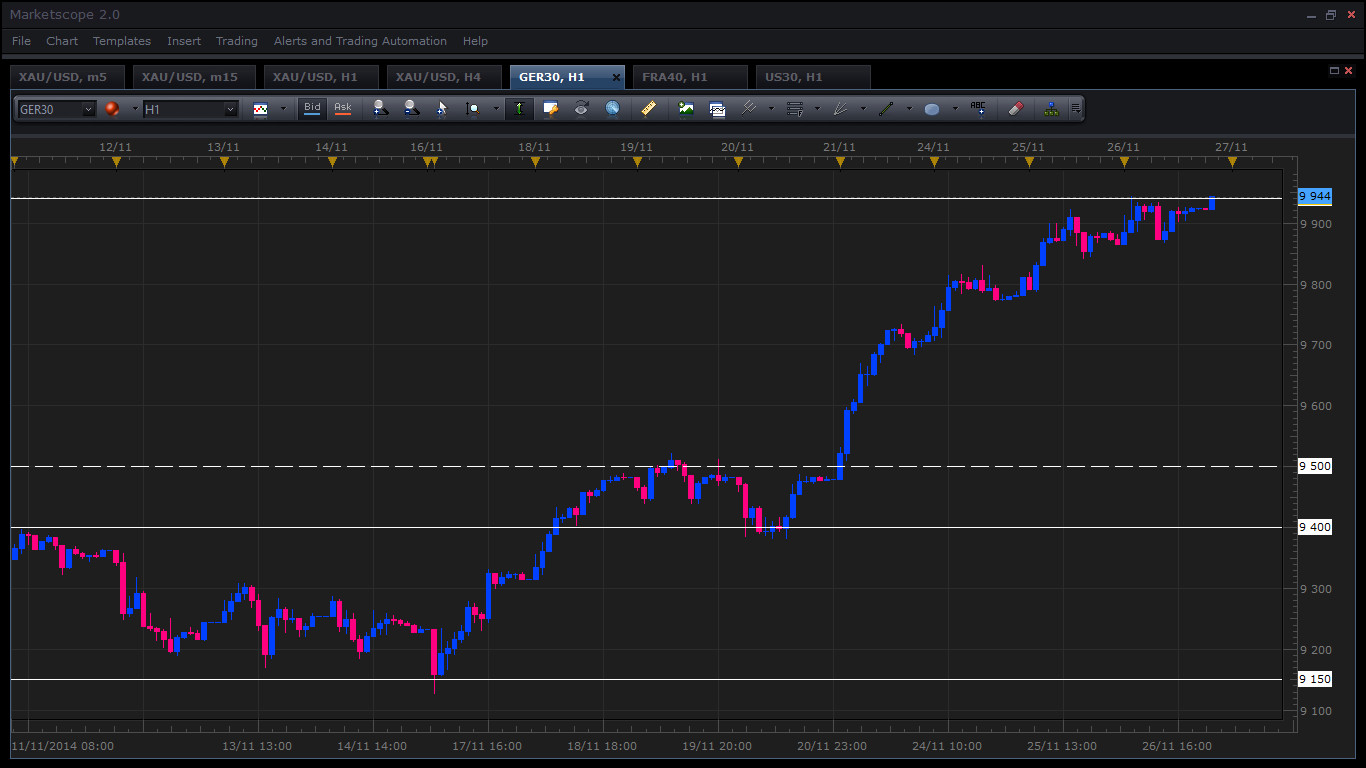Select the eraser tool
1366x768 pixels.
[x=1014, y=109]
